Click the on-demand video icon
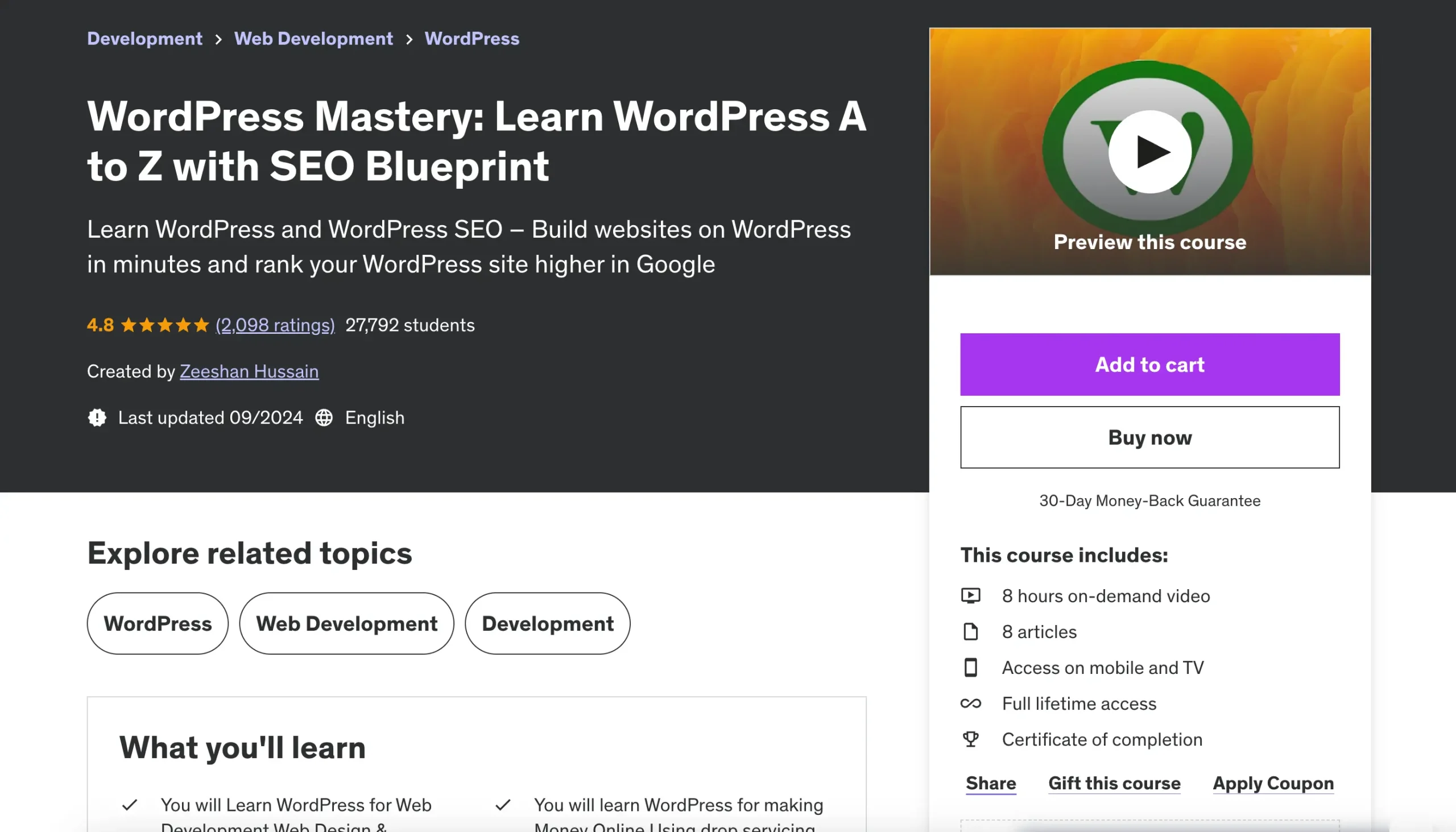Screen dimensions: 1456x832 pos(970,596)
